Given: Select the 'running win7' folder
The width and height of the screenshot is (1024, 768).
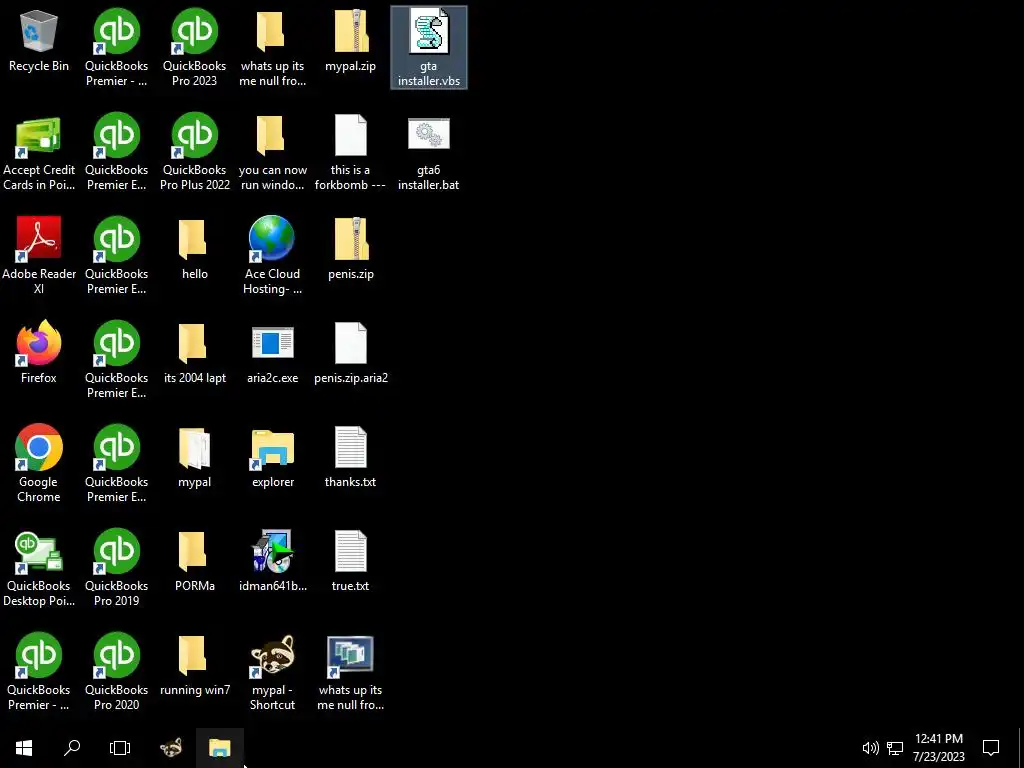Looking at the screenshot, I should (x=195, y=665).
